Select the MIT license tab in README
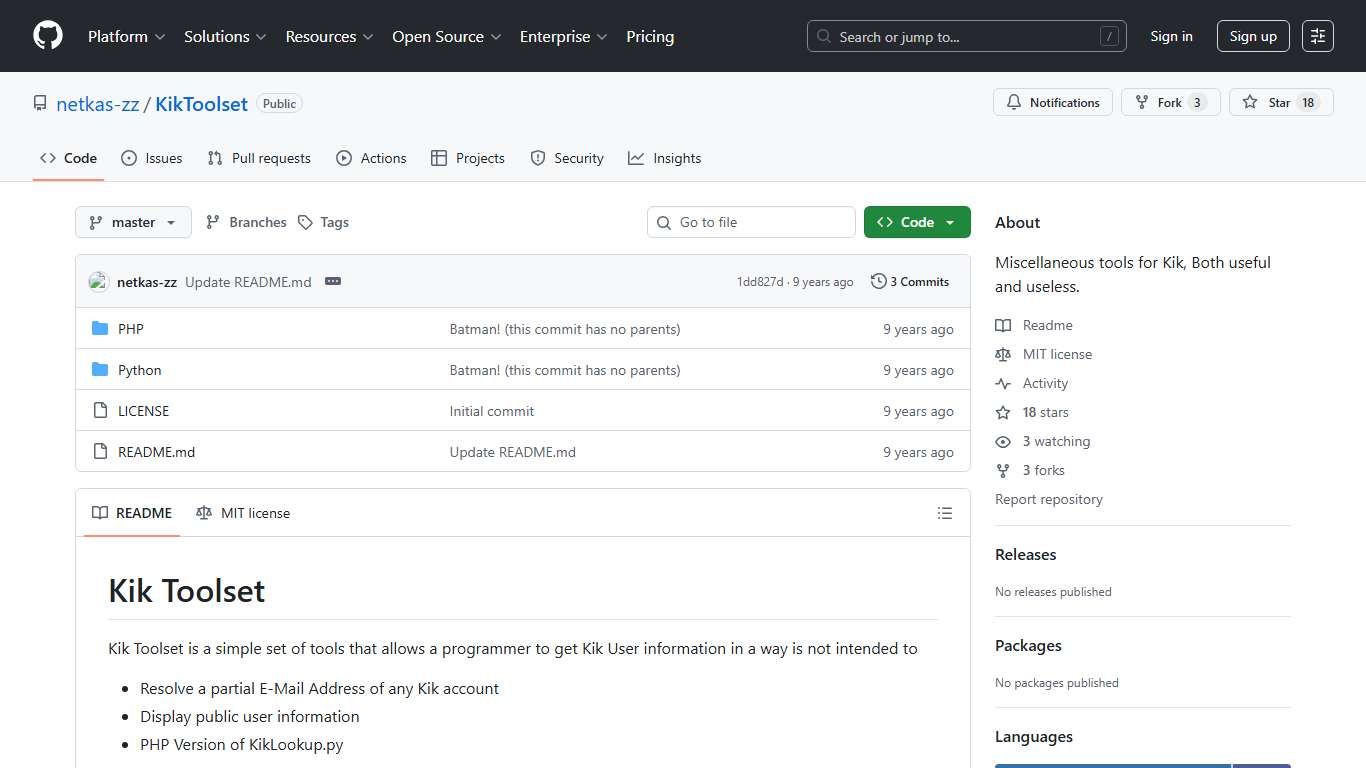The width and height of the screenshot is (1366, 768). (243, 513)
